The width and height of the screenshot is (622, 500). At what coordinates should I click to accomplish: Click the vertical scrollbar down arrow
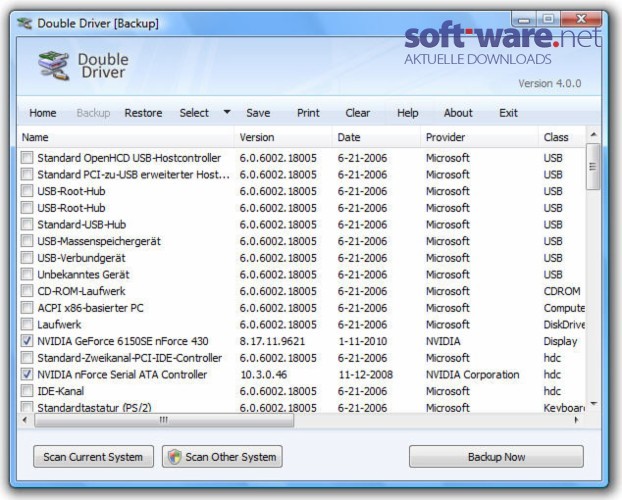pos(593,404)
